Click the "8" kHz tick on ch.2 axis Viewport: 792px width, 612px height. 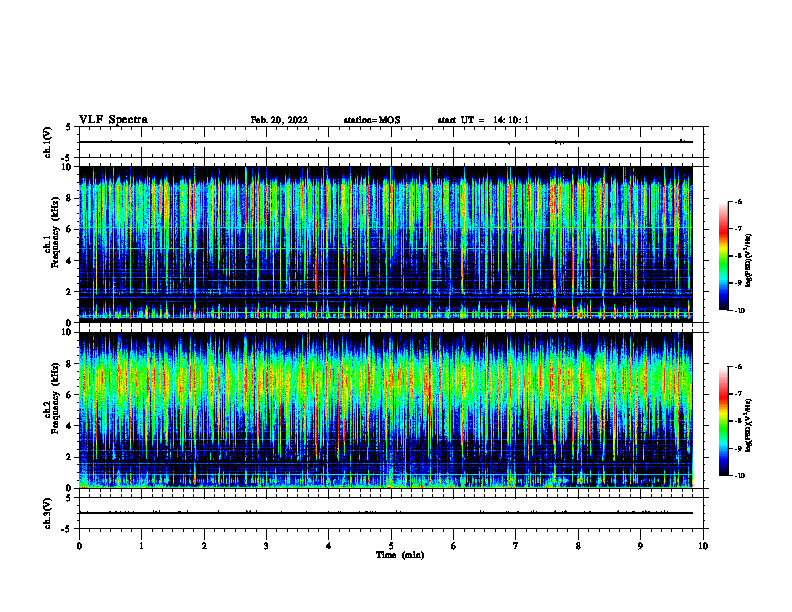tap(70, 364)
